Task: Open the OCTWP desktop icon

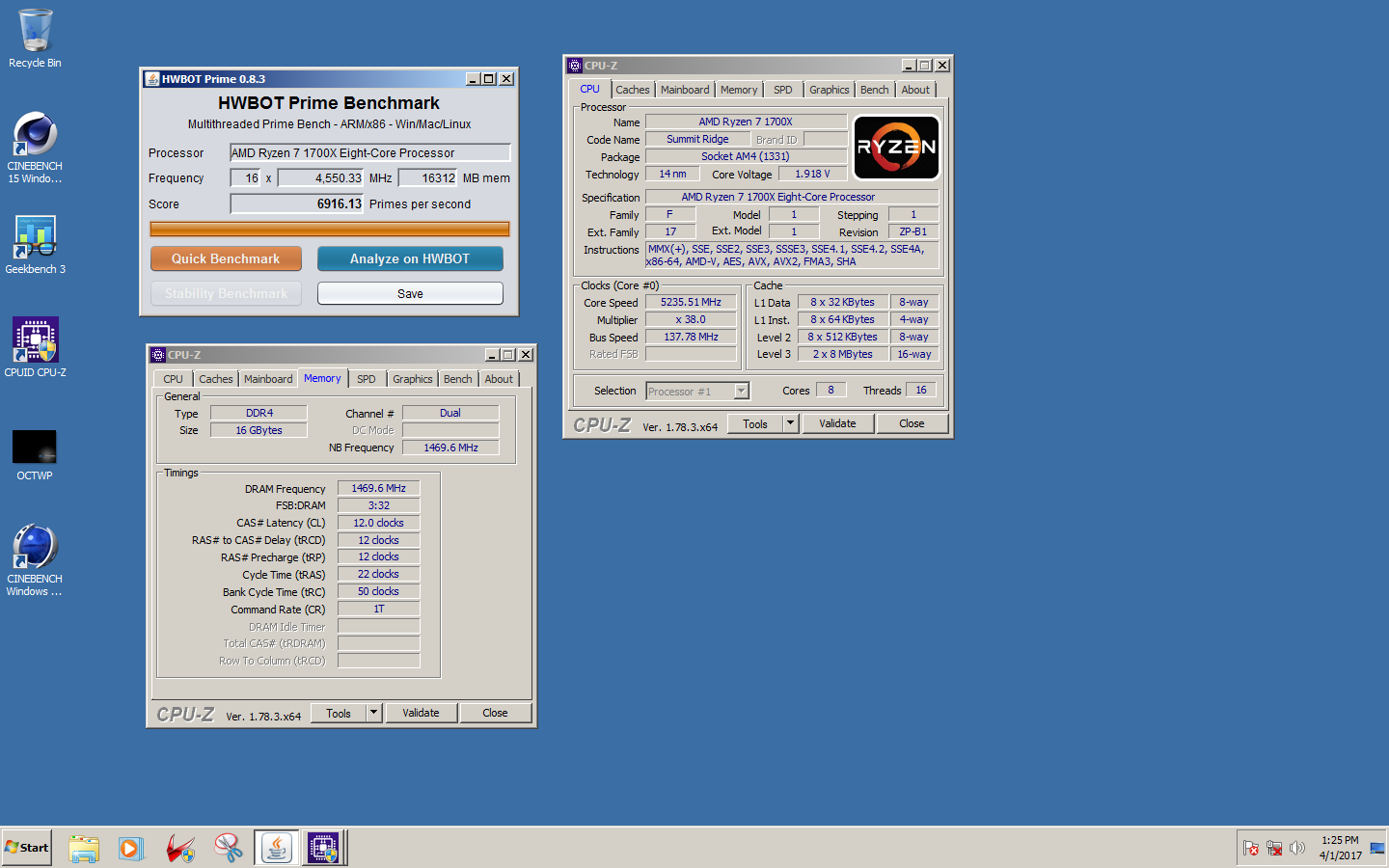Action: click(x=35, y=455)
